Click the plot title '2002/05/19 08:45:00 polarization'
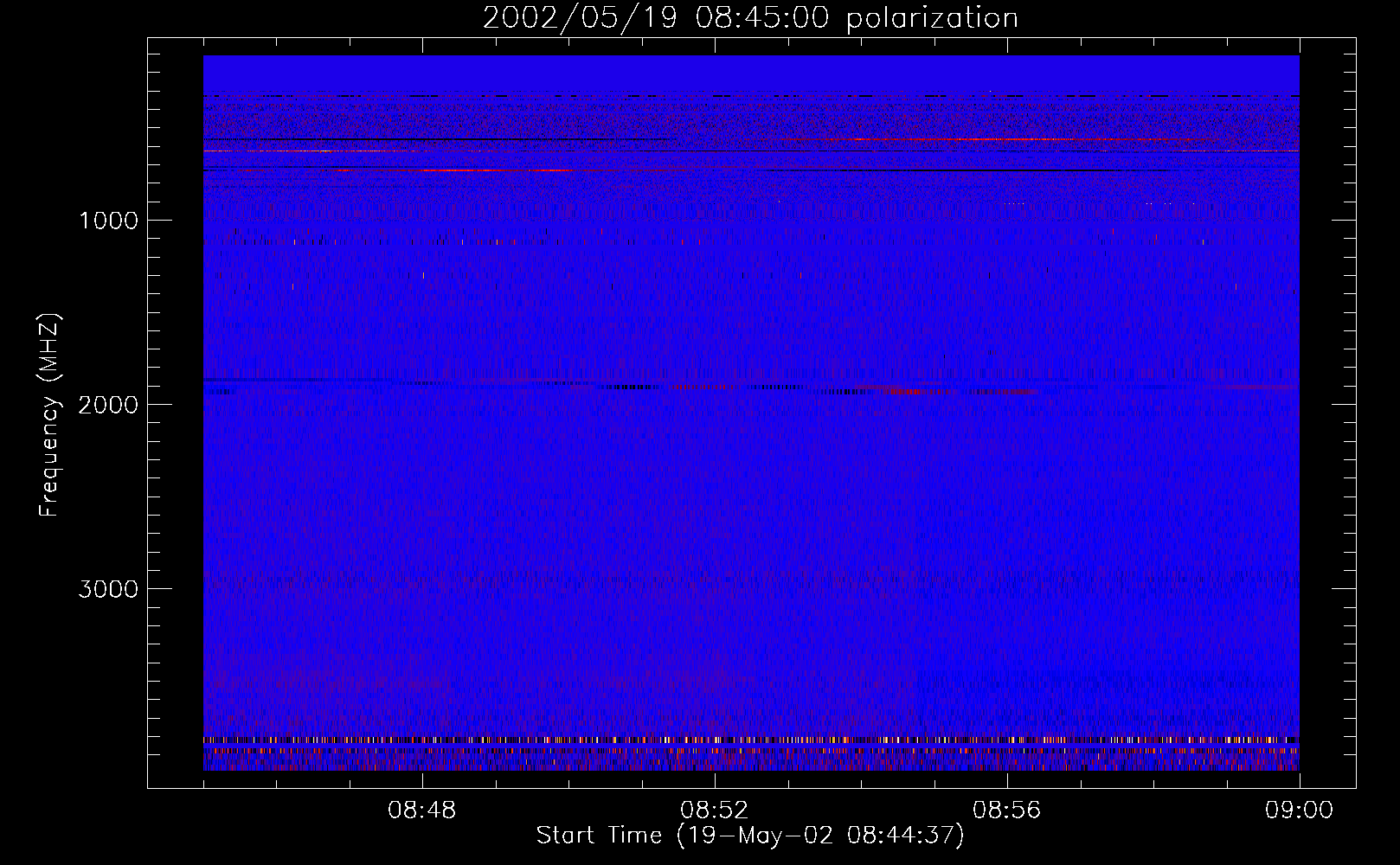The height and width of the screenshot is (865, 1400). pos(750,18)
